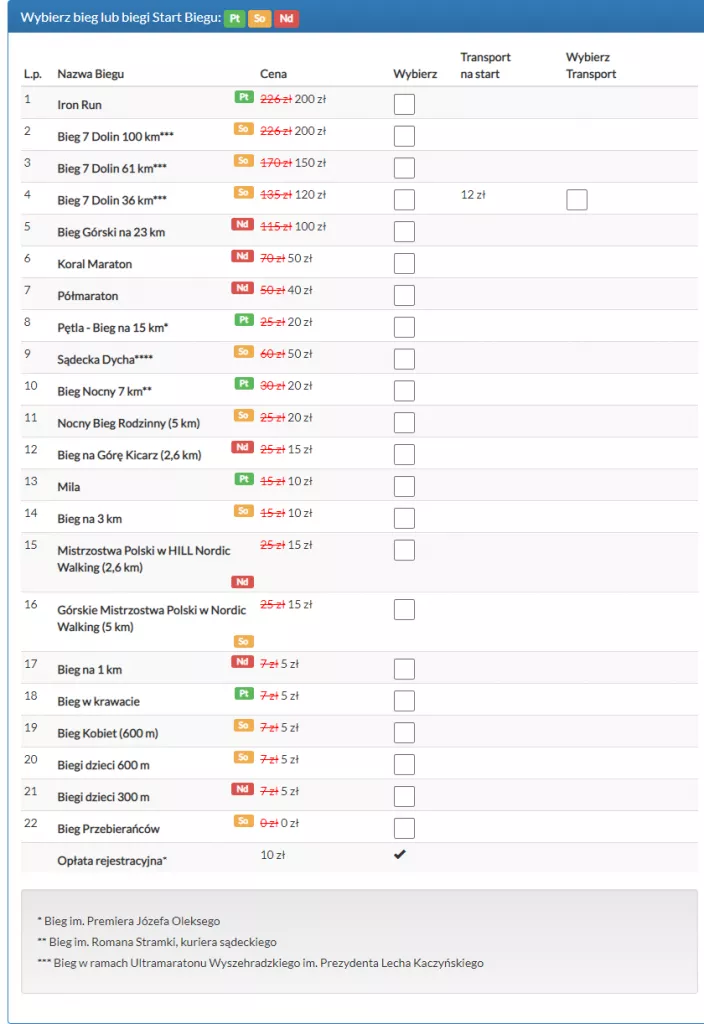Tick the Bieg Przebierańców checkbox
The width and height of the screenshot is (704, 1024).
pos(404,828)
